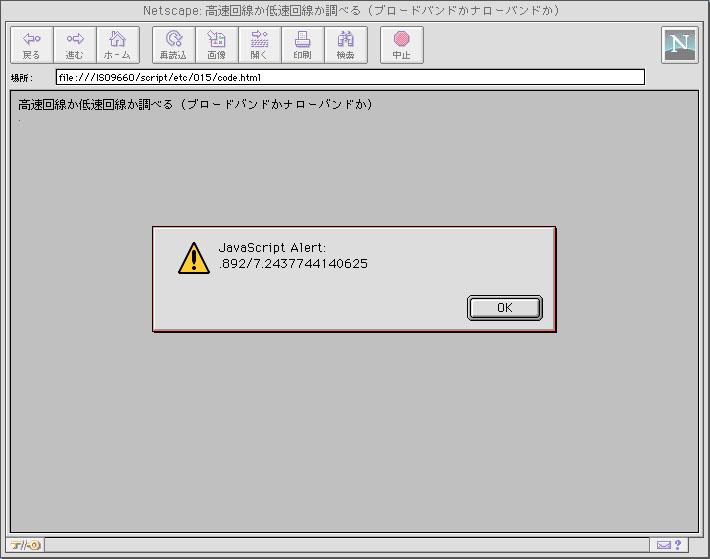
Task: Print the page using 印刷 icon
Action: [x=303, y=45]
